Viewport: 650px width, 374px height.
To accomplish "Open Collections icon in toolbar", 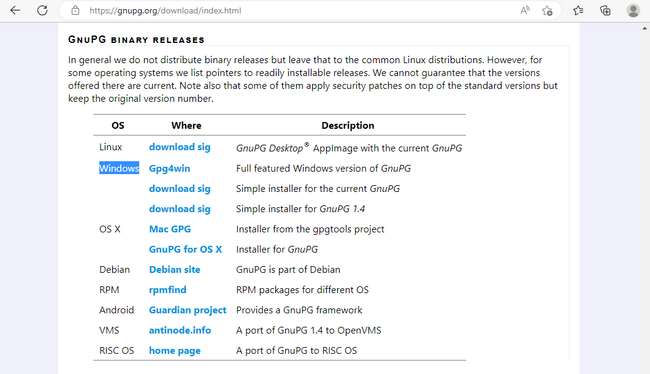I will pyautogui.click(x=605, y=10).
